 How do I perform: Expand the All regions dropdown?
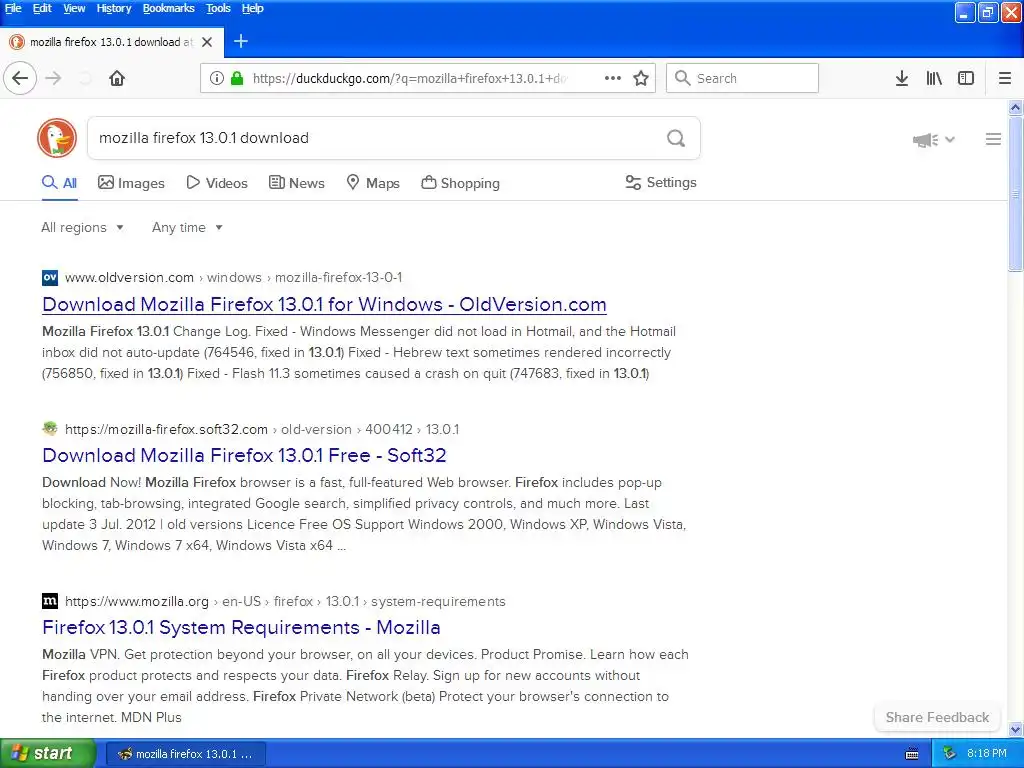(x=82, y=227)
